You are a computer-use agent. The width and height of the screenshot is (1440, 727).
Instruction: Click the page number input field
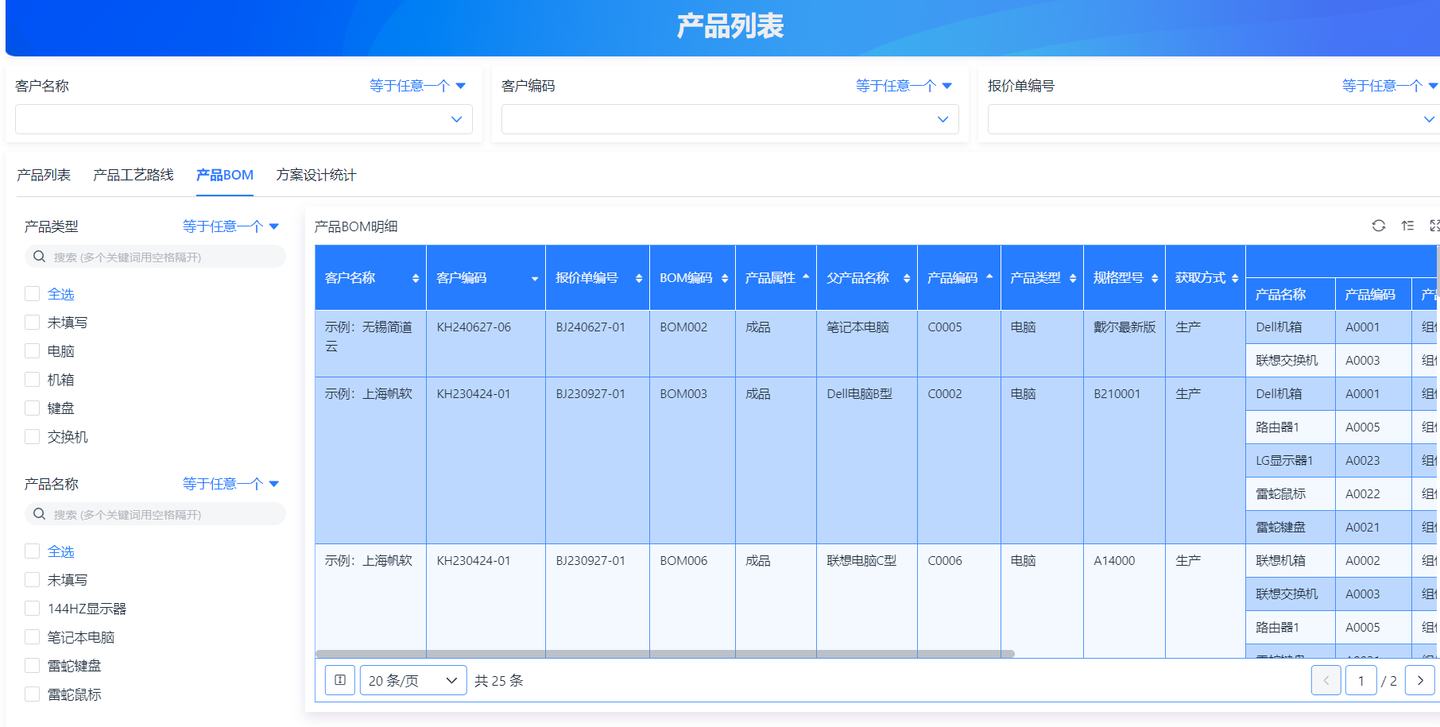point(1361,680)
